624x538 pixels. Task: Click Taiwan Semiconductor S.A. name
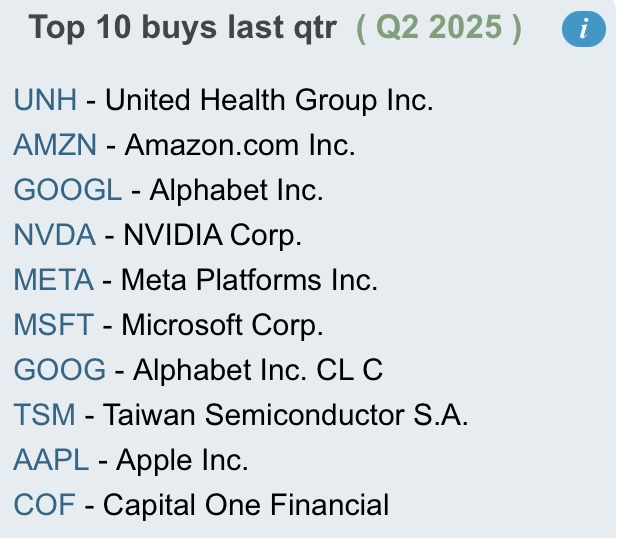pyautogui.click(x=286, y=415)
